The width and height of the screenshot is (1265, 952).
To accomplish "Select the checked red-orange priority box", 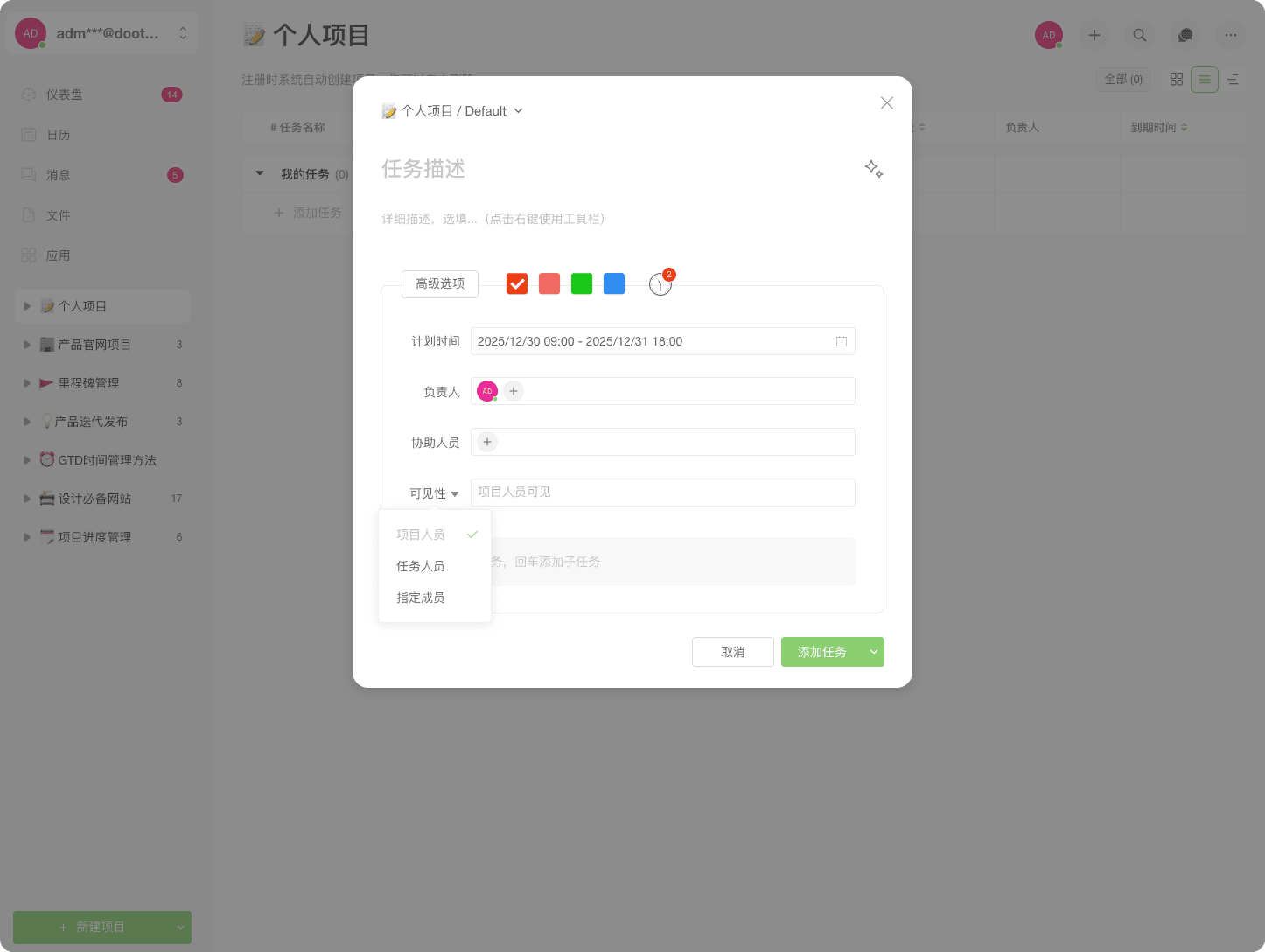I will [517, 283].
